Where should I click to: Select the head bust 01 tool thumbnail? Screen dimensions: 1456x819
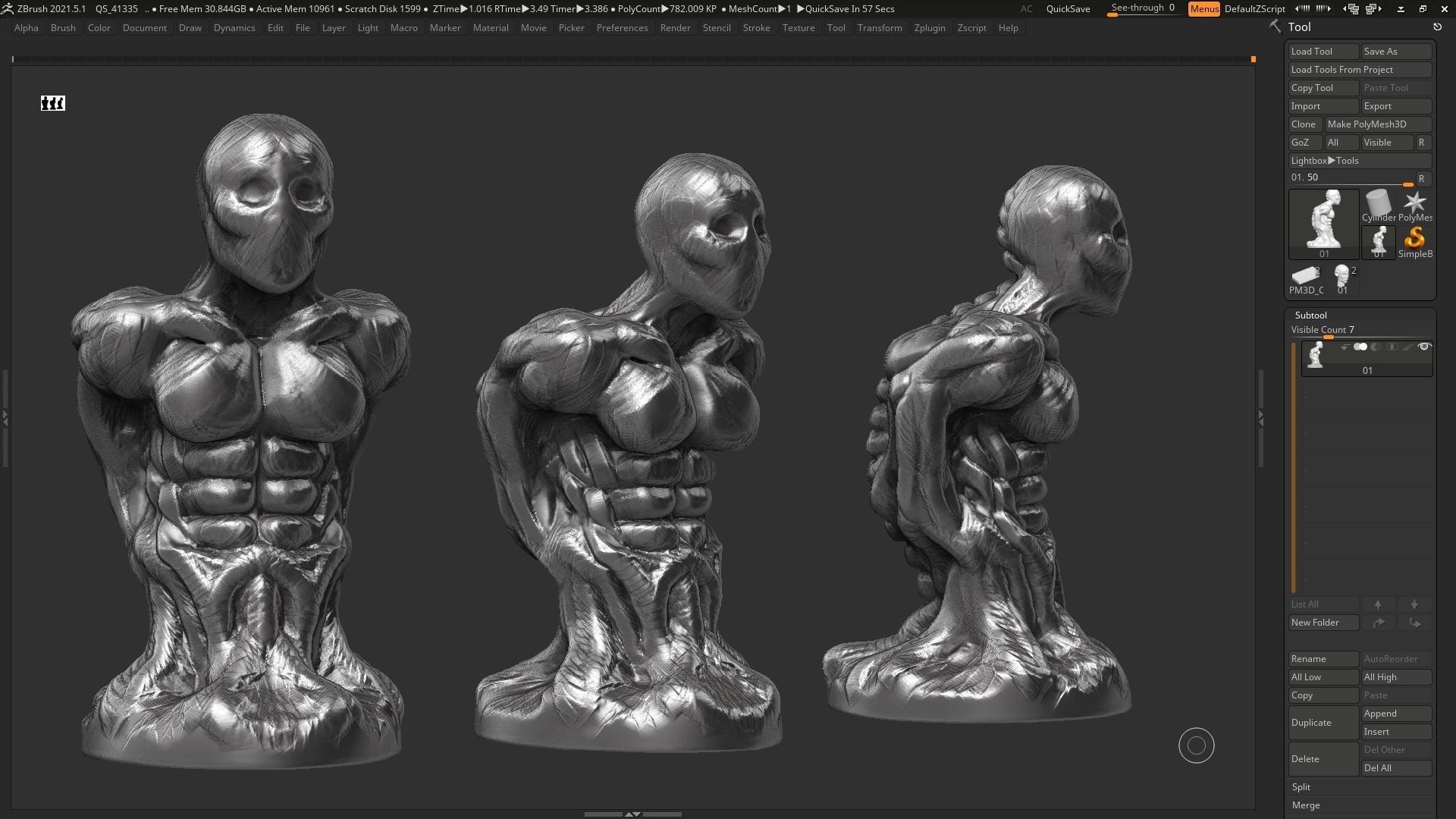point(1342,279)
